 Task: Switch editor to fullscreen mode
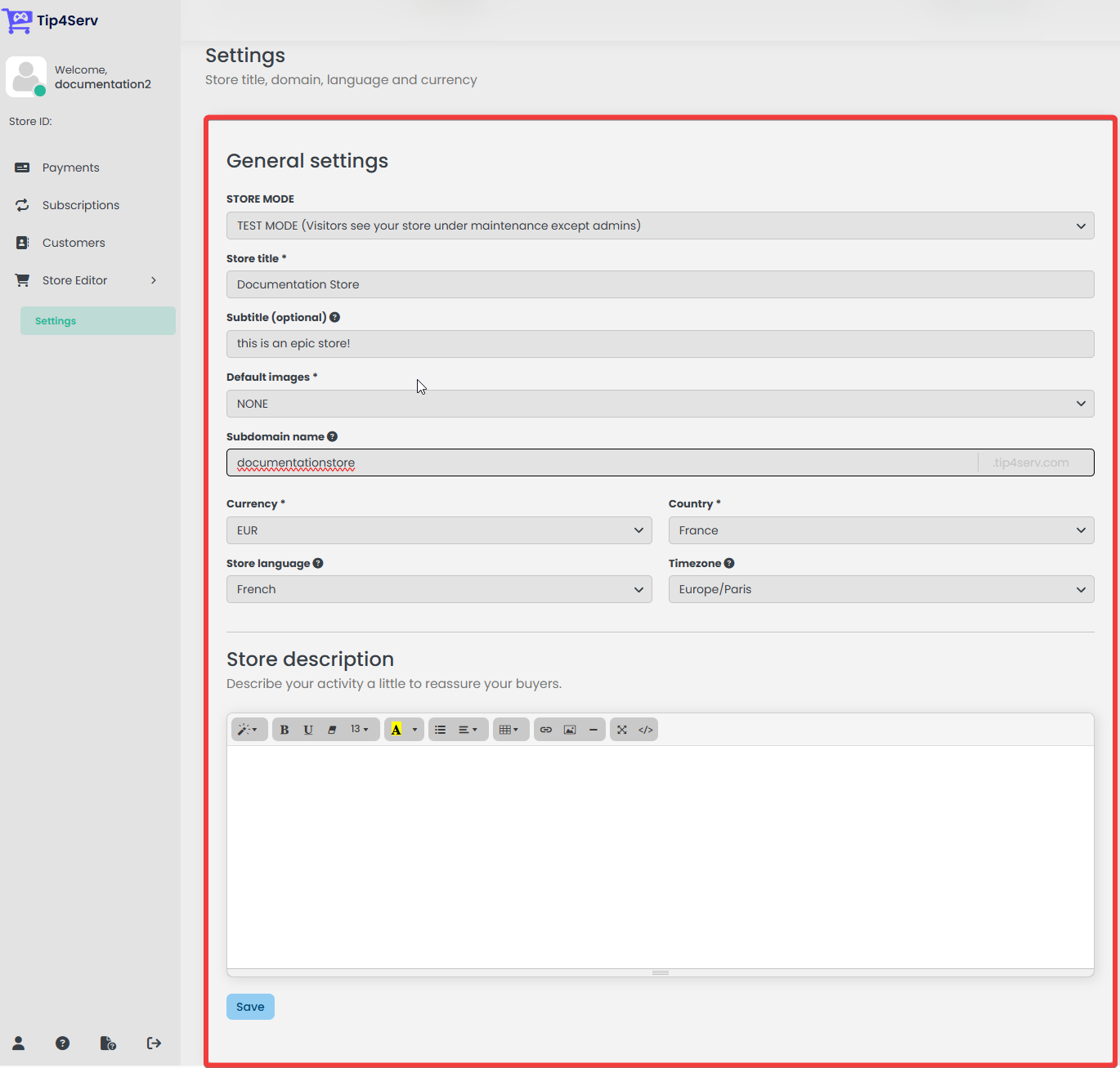pos(622,730)
